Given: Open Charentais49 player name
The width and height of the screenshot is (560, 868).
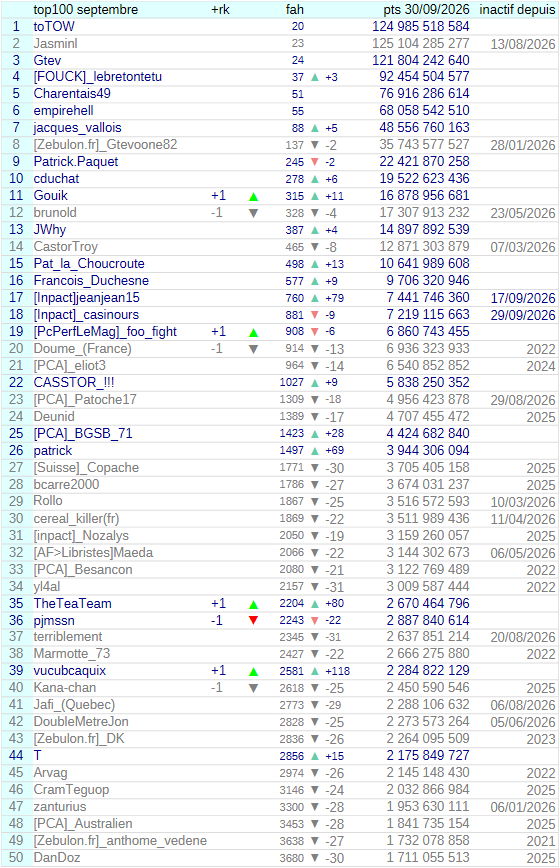Looking at the screenshot, I should tap(72, 94).
